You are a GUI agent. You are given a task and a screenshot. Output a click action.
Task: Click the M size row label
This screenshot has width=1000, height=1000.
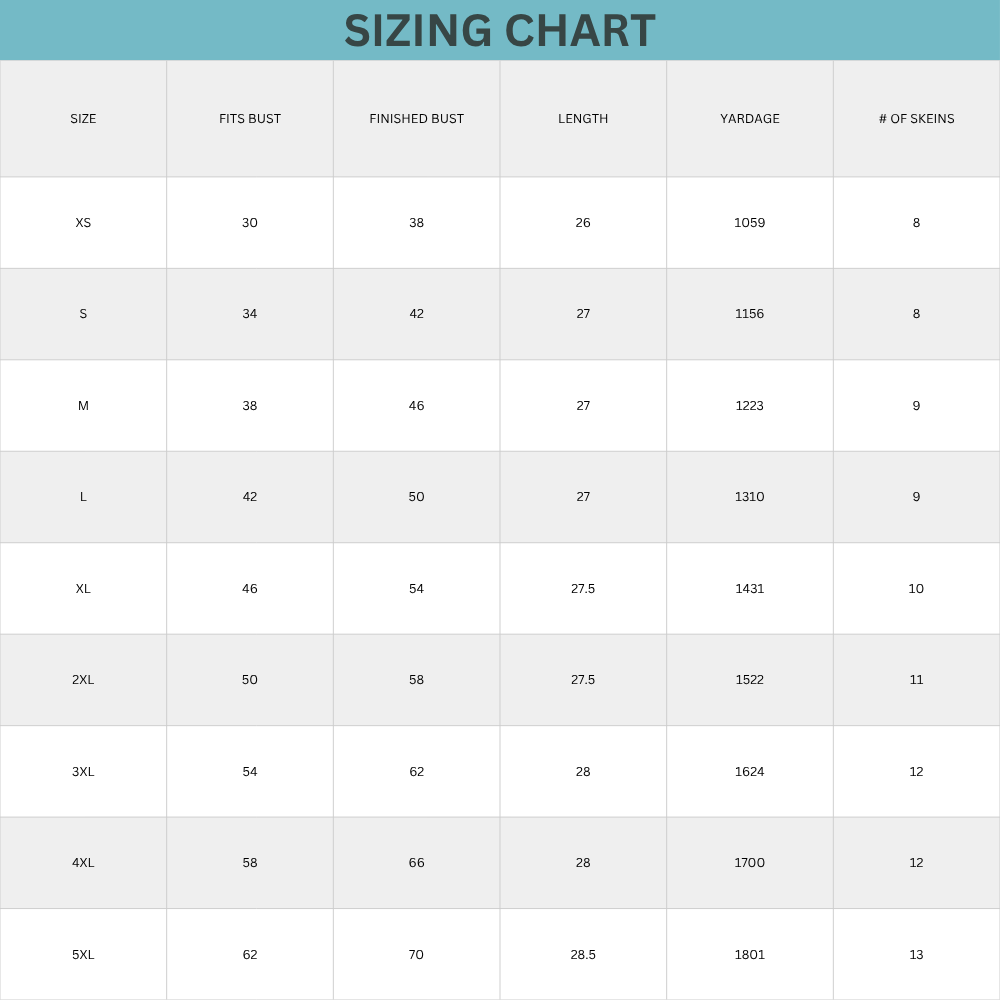click(83, 406)
